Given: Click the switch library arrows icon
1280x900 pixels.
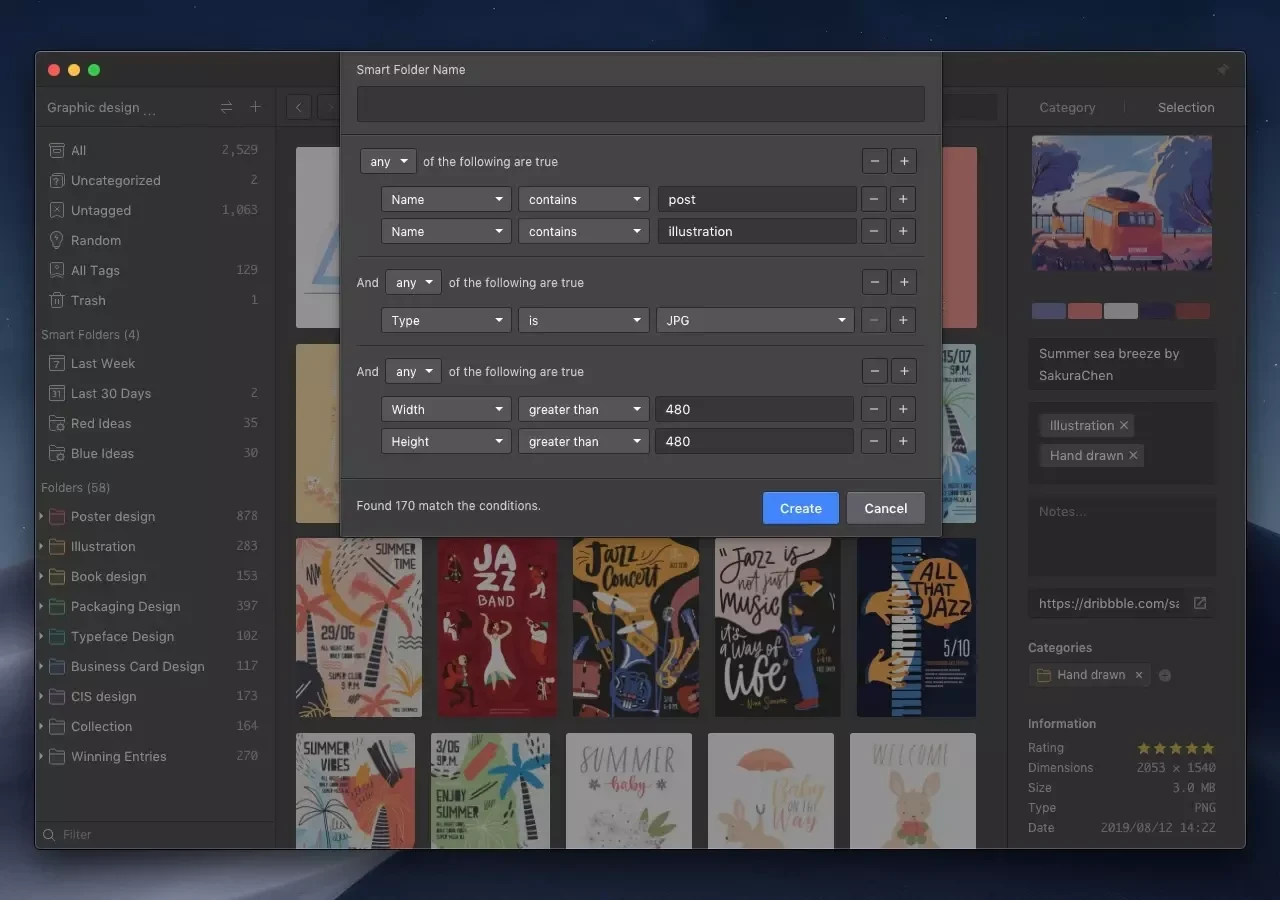Looking at the screenshot, I should click(x=226, y=107).
